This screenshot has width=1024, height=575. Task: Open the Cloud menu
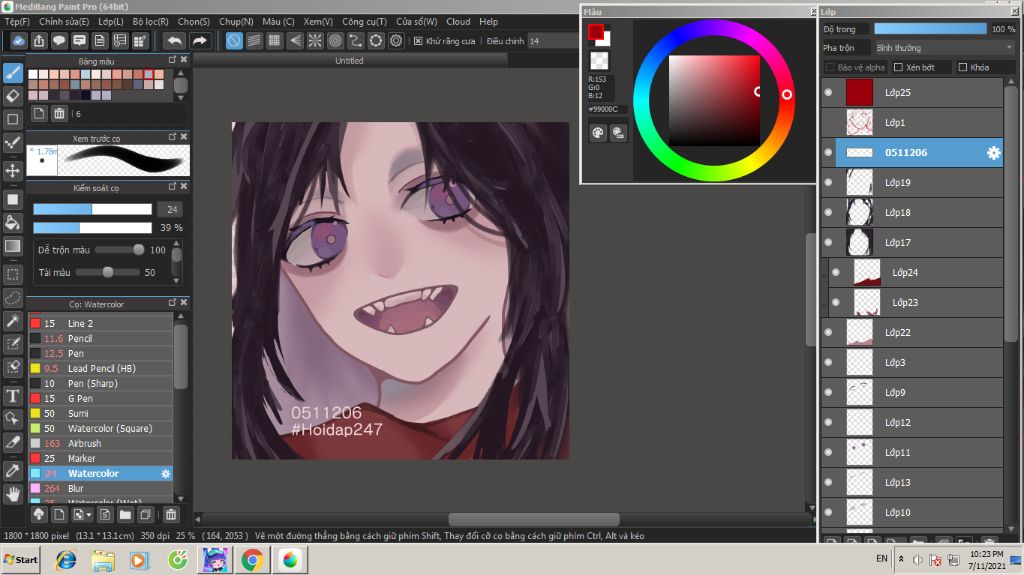click(x=458, y=22)
